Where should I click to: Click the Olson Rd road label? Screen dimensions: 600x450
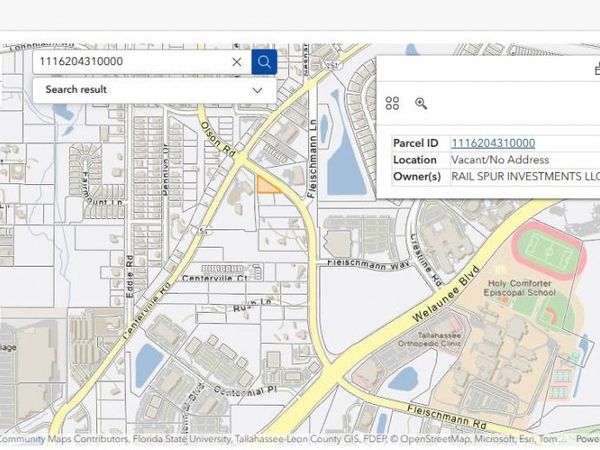click(x=218, y=139)
